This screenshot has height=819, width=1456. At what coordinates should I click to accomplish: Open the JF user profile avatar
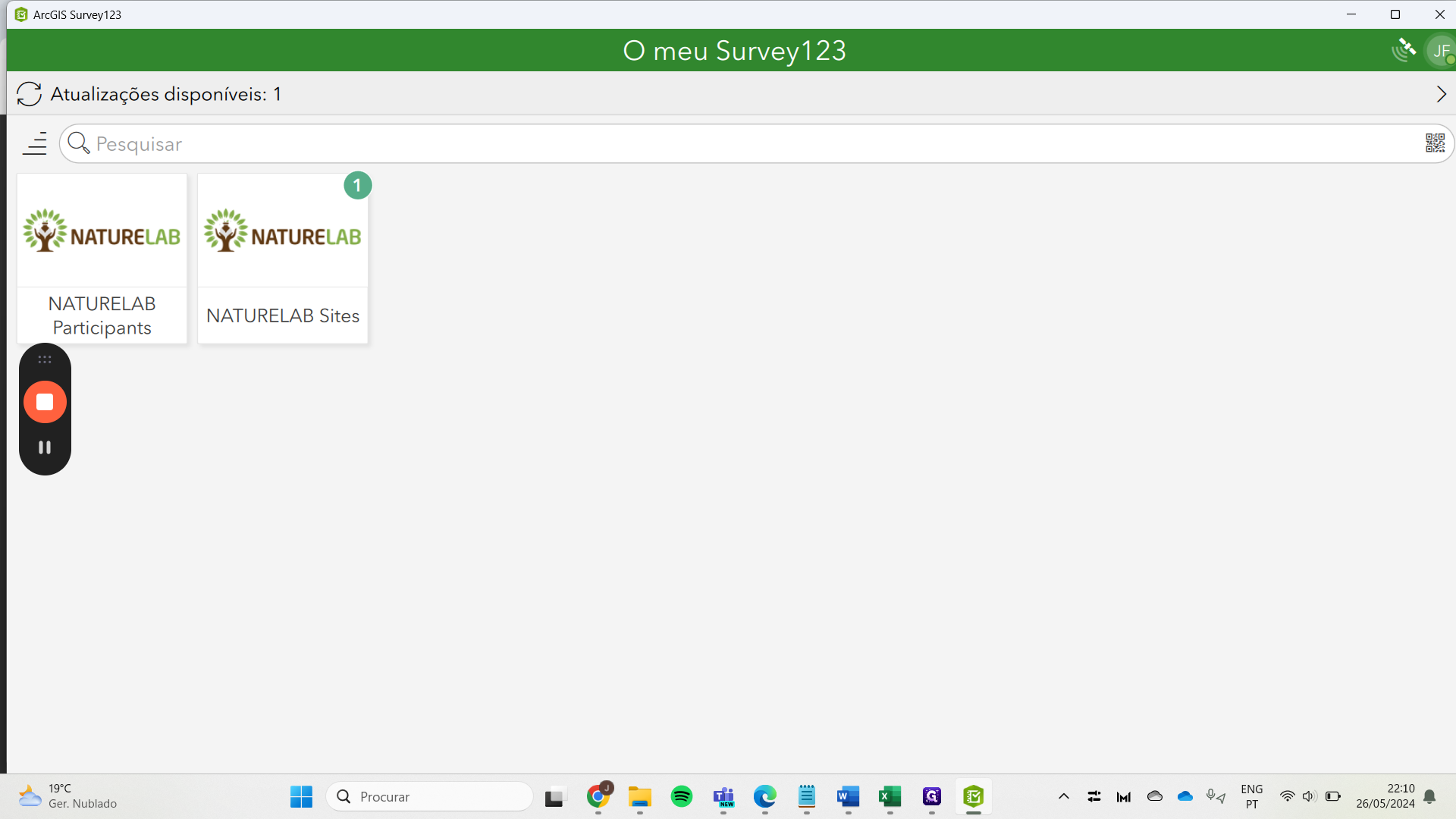(1440, 51)
